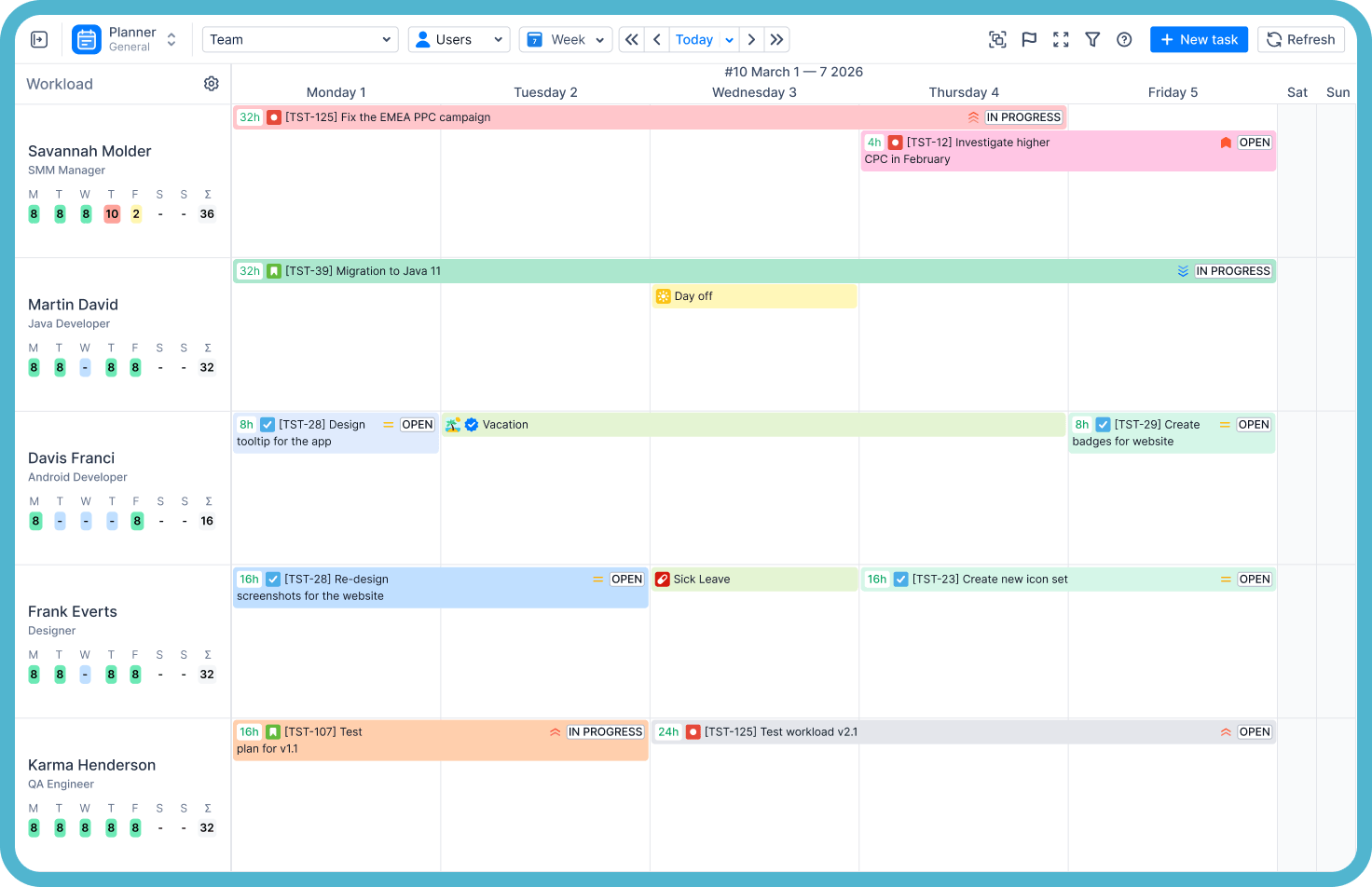Click the flag icon in toolbar

pos(1029,39)
